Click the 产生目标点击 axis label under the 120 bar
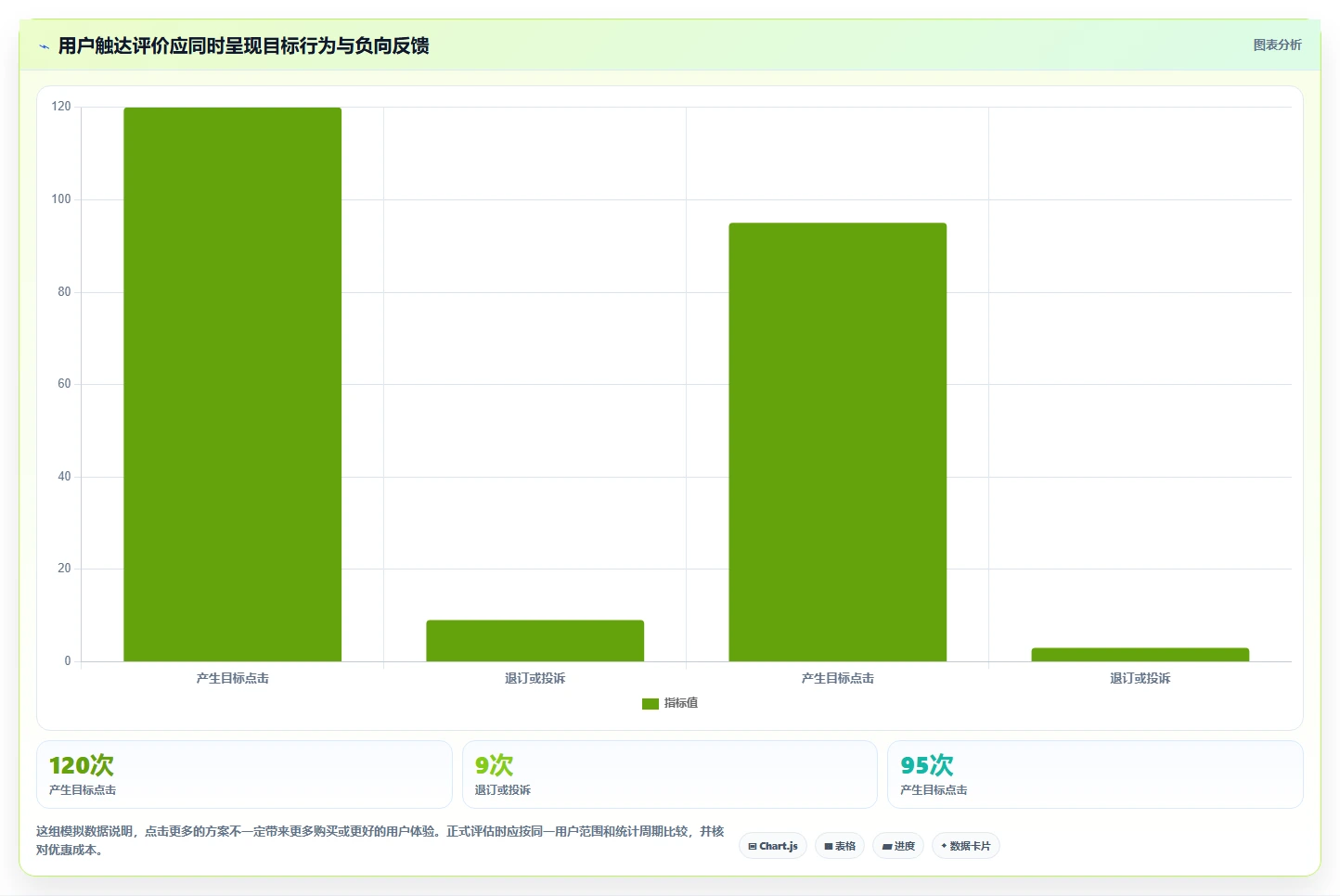 point(233,679)
